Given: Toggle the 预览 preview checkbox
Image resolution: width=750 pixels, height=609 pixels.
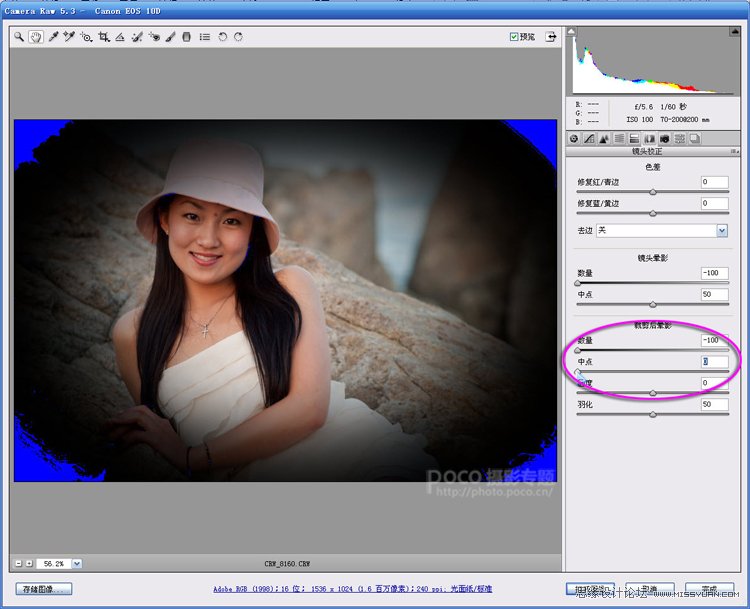Looking at the screenshot, I should 514,37.
